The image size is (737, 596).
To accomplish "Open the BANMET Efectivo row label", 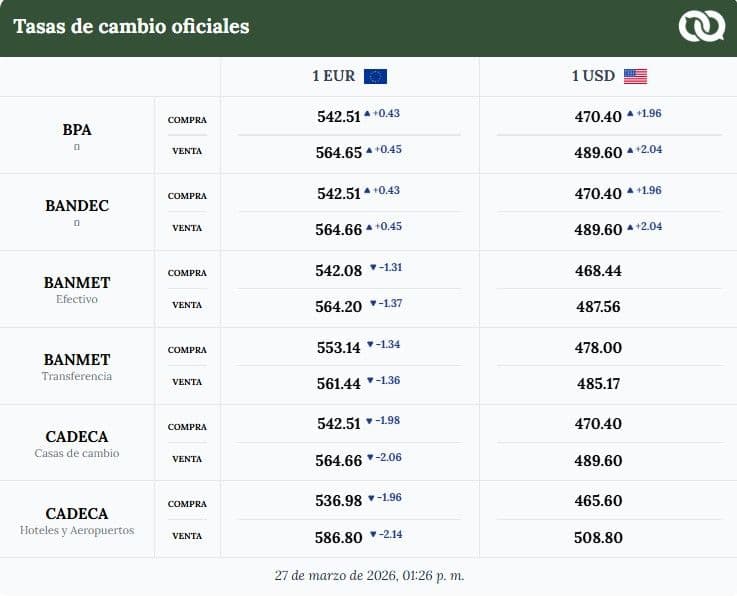I will pos(77,288).
